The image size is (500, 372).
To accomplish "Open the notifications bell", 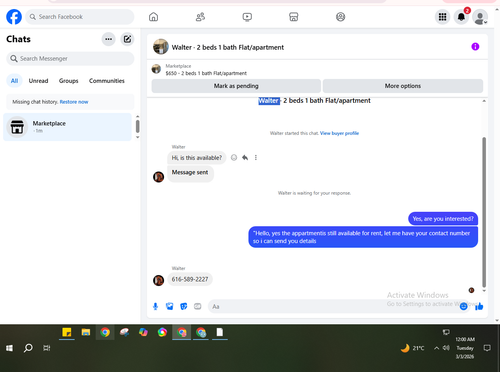I will click(461, 17).
